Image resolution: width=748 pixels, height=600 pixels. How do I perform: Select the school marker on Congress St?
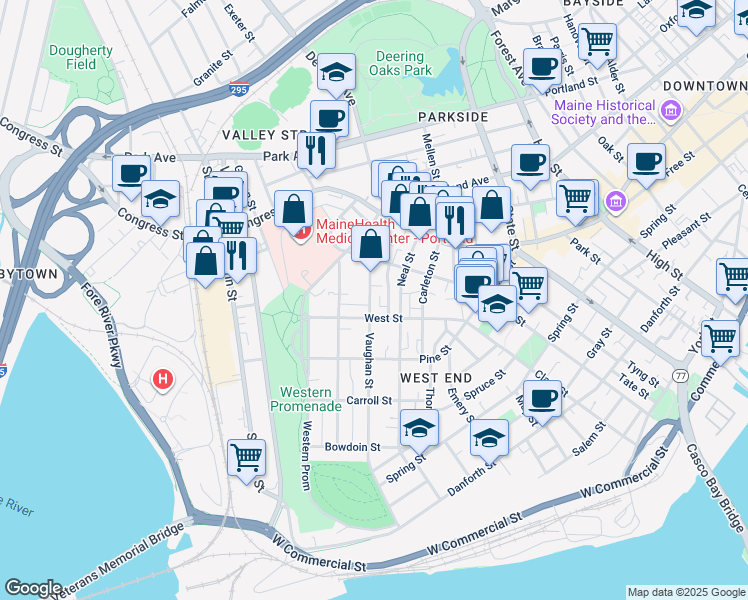tap(161, 203)
